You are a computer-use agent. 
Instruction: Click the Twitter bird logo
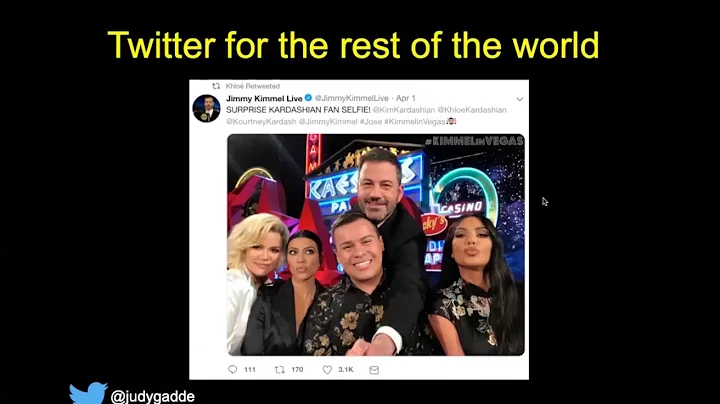88,393
